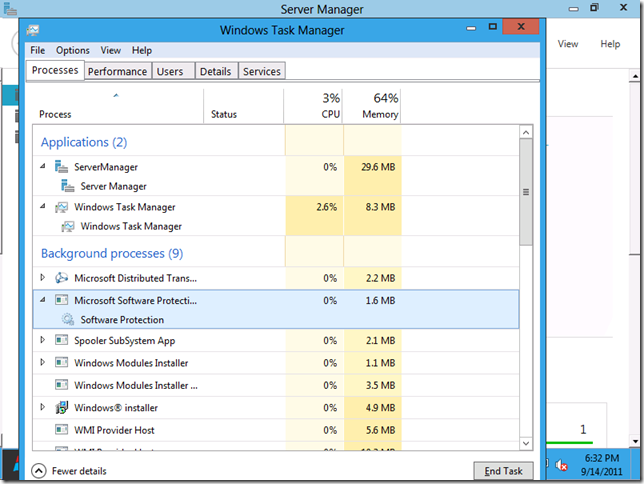
Task: Expand the Windows Modules Installer process
Action: (42, 362)
